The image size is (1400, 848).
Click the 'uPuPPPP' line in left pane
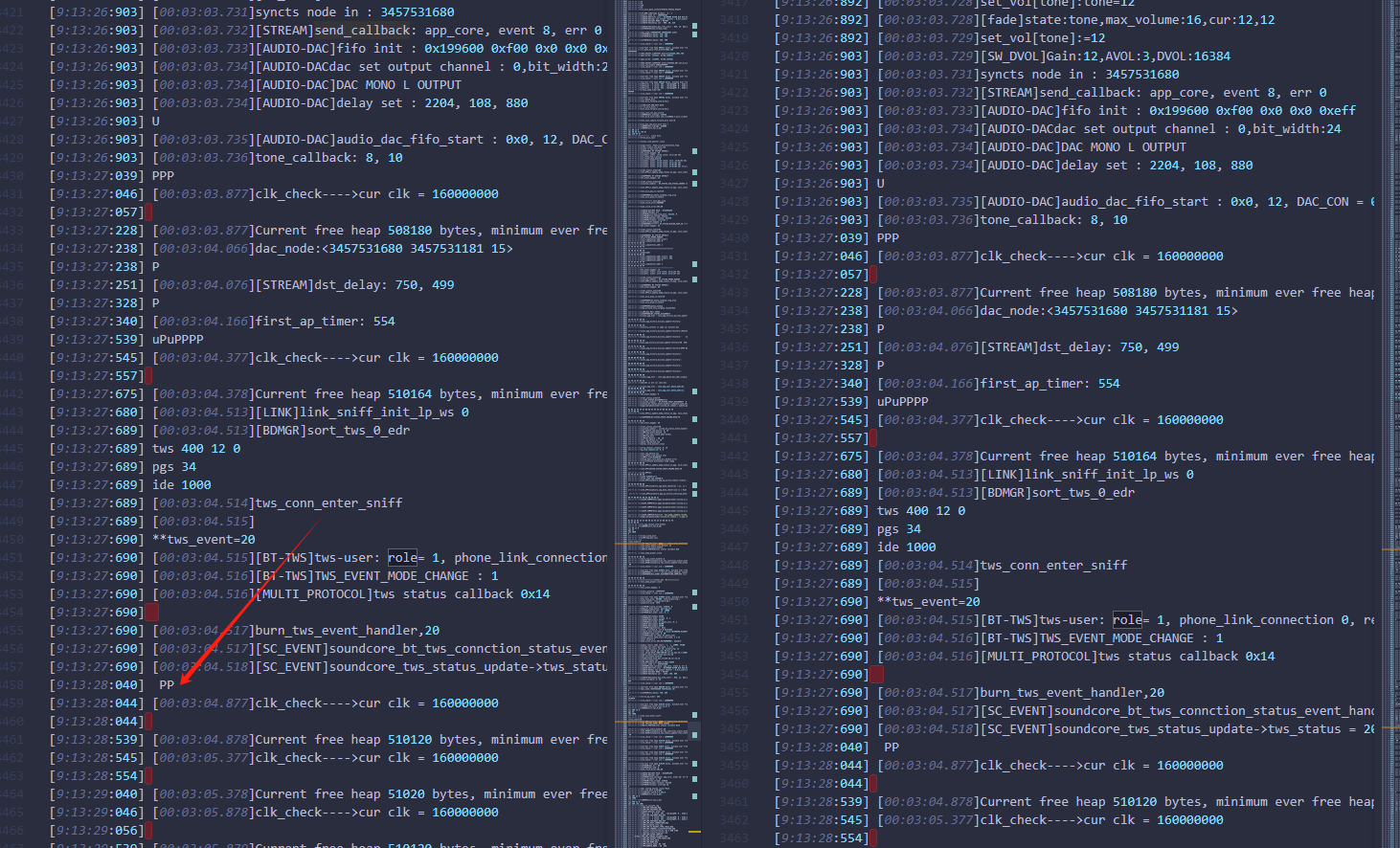coord(177,339)
